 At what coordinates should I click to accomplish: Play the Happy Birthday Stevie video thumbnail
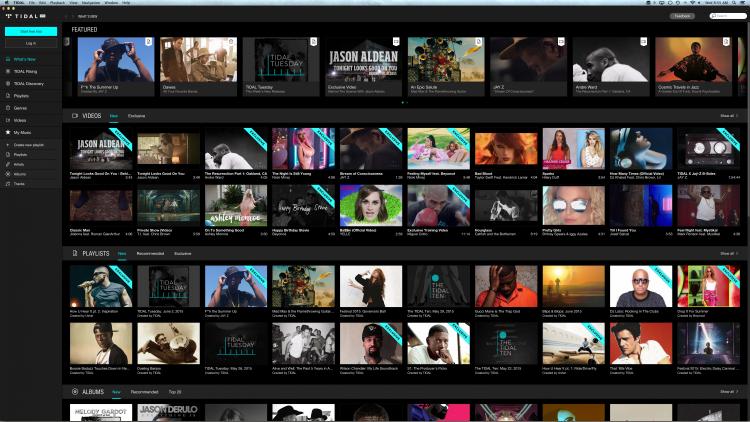[x=303, y=206]
